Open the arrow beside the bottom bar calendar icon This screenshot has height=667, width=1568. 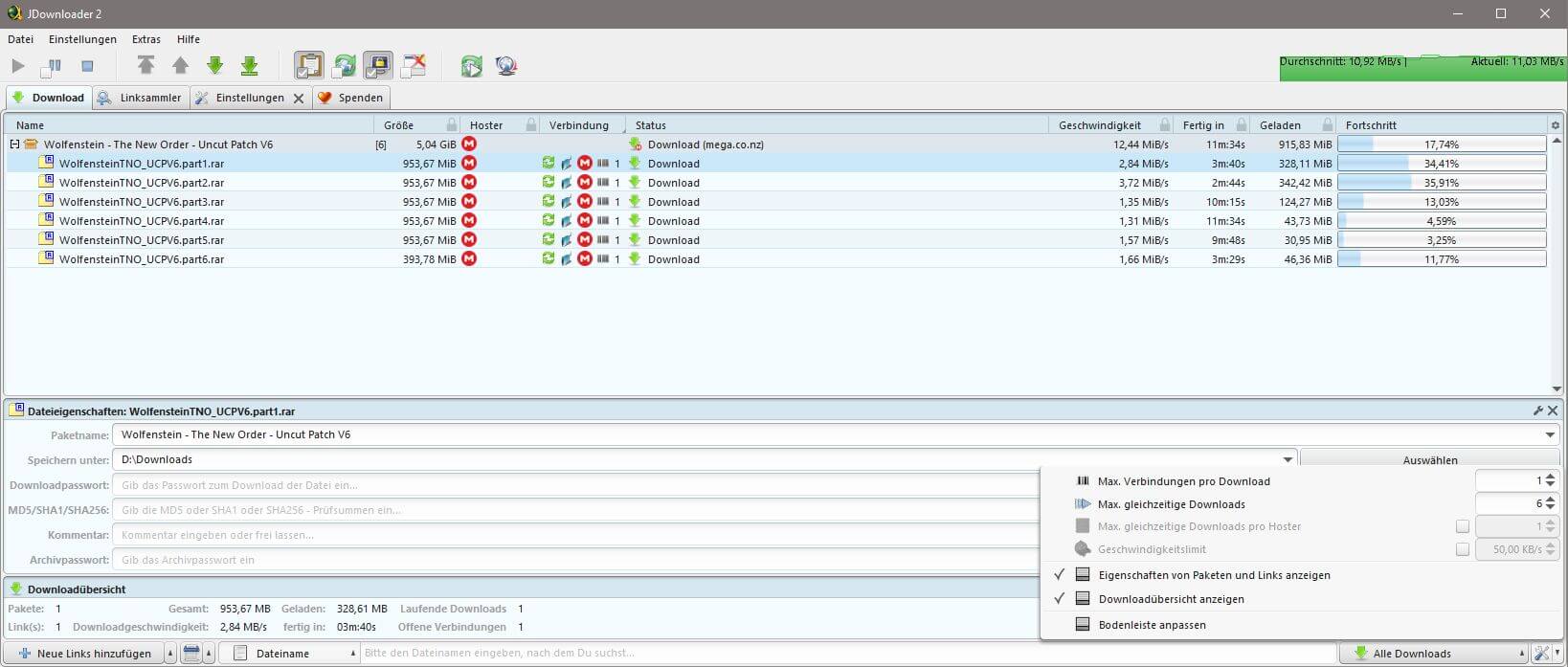[209, 654]
